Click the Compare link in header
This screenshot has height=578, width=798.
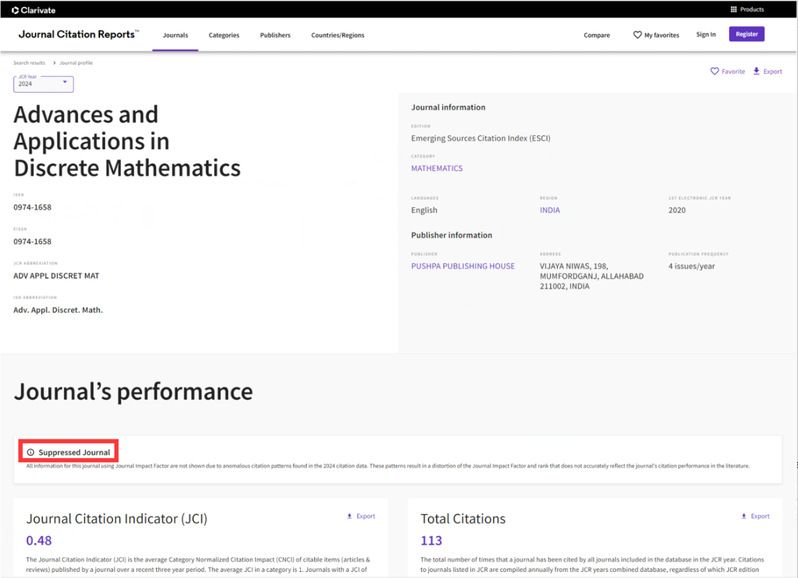point(596,35)
